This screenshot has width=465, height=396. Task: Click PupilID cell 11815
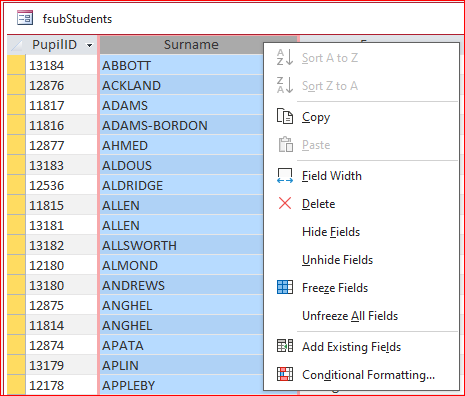pos(61,205)
